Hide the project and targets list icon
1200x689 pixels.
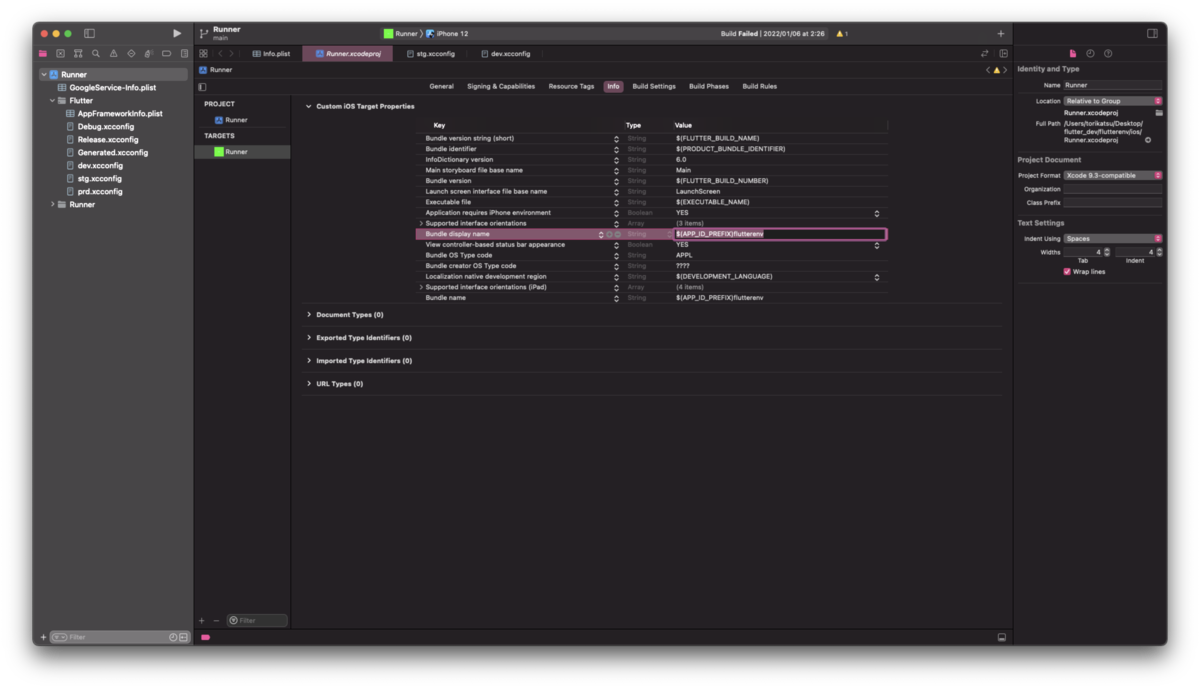tap(202, 87)
